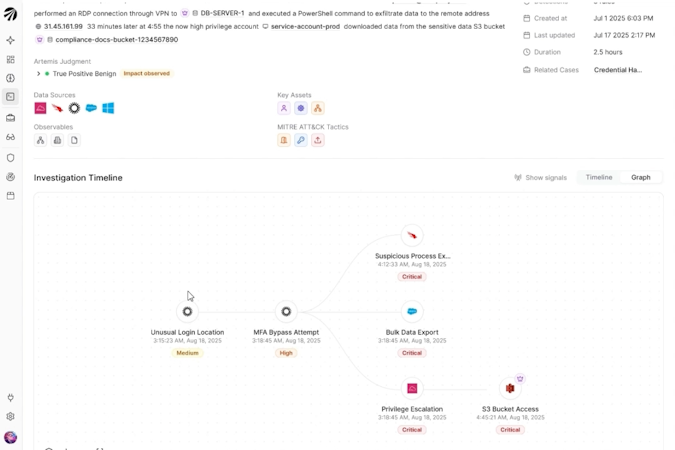Click the Salesforce cloud data source icon

[91, 108]
